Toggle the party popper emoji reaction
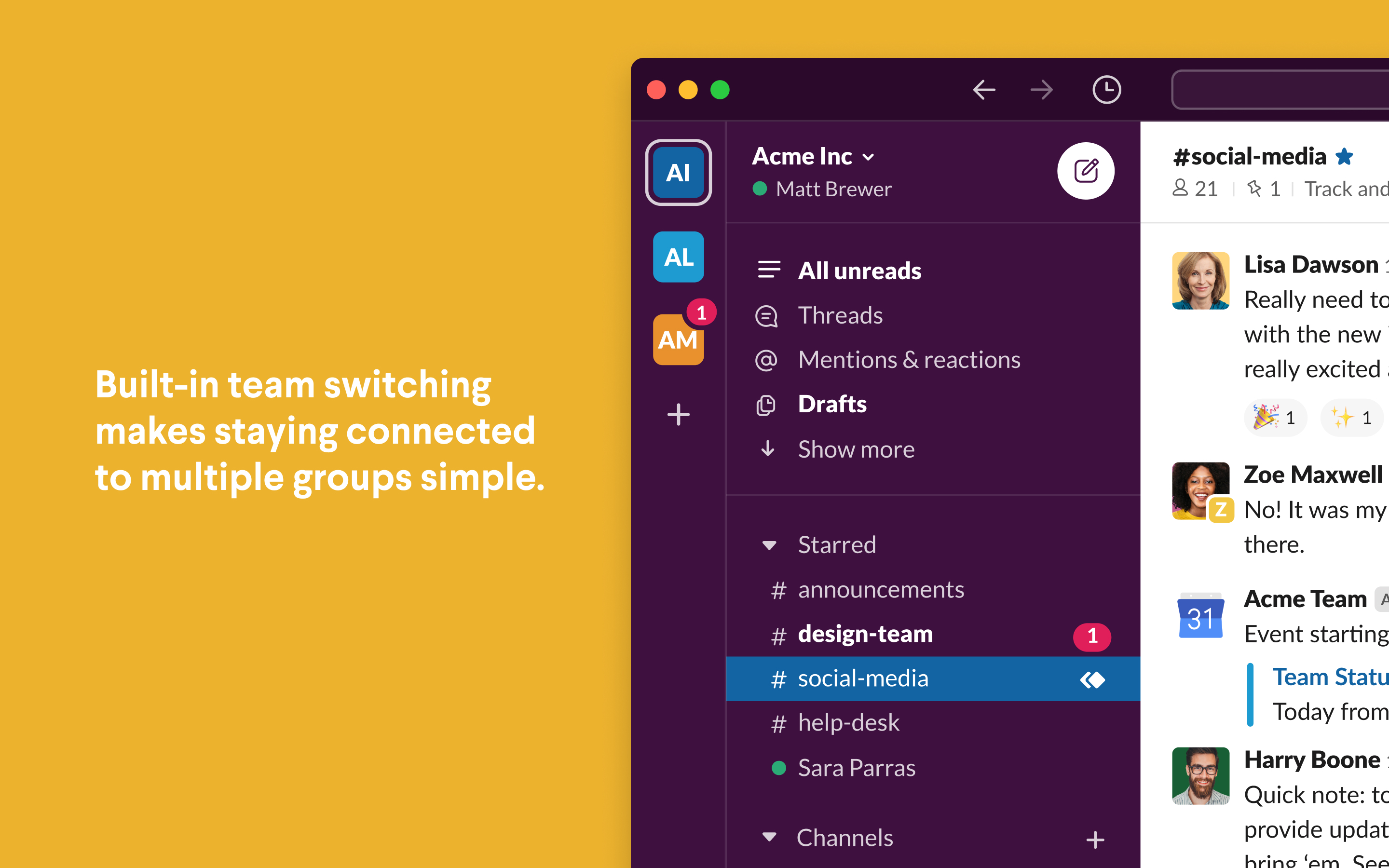The width and height of the screenshot is (1389, 868). pos(1275,417)
